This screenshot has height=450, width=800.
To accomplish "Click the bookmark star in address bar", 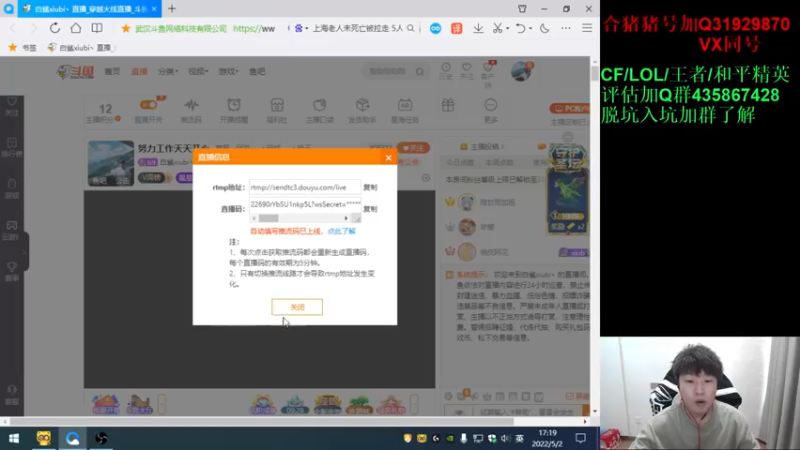I will tap(126, 29).
